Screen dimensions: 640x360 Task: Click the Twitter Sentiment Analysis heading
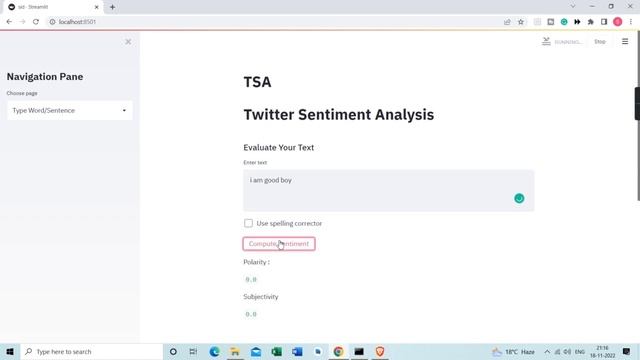(339, 115)
